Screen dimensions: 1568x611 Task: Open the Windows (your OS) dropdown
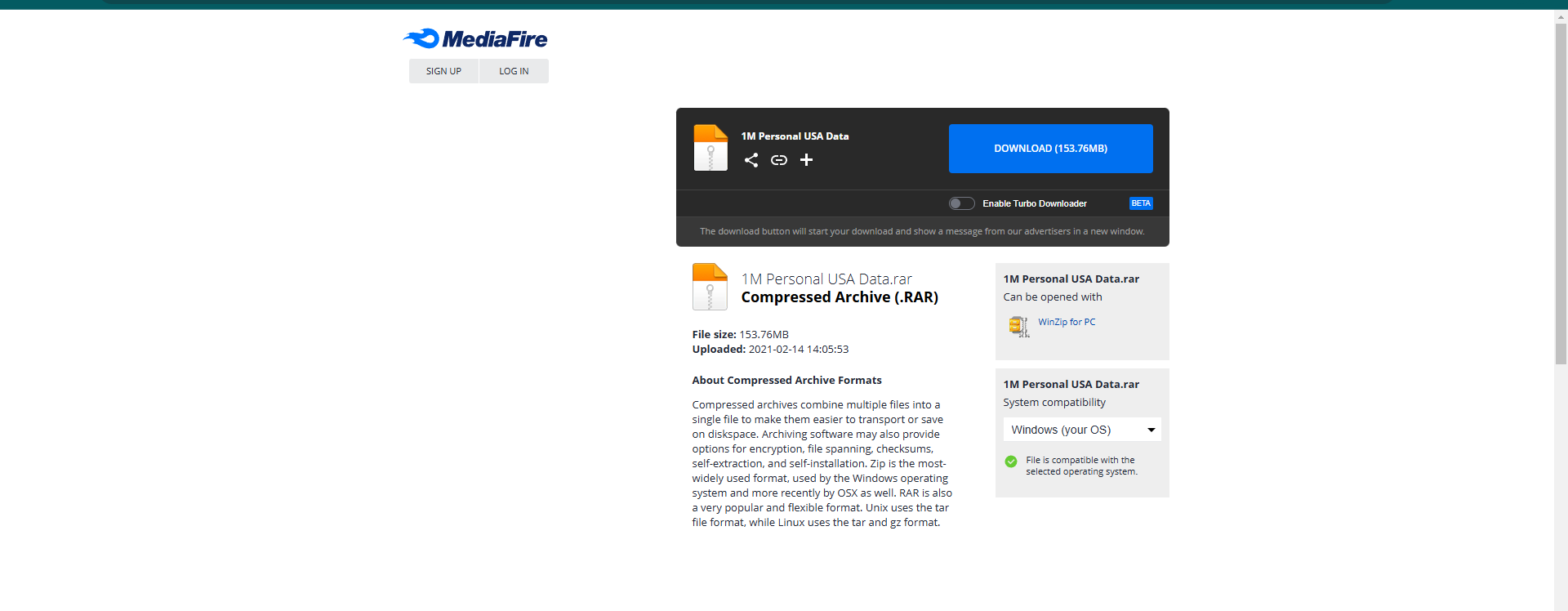coord(1082,430)
